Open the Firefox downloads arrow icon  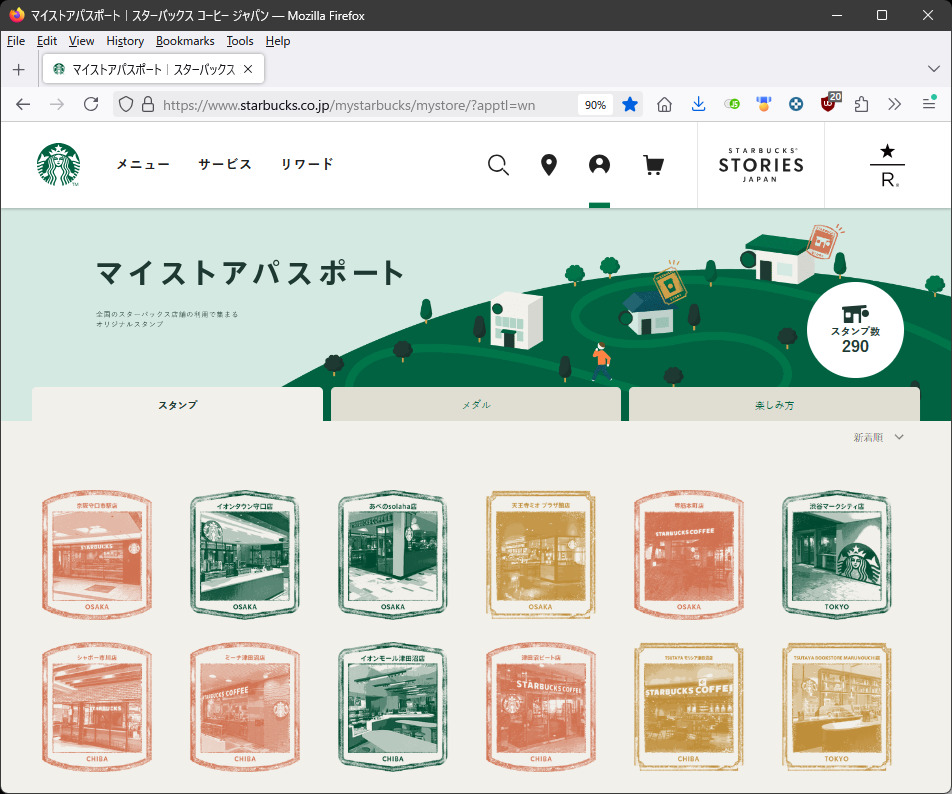click(699, 104)
